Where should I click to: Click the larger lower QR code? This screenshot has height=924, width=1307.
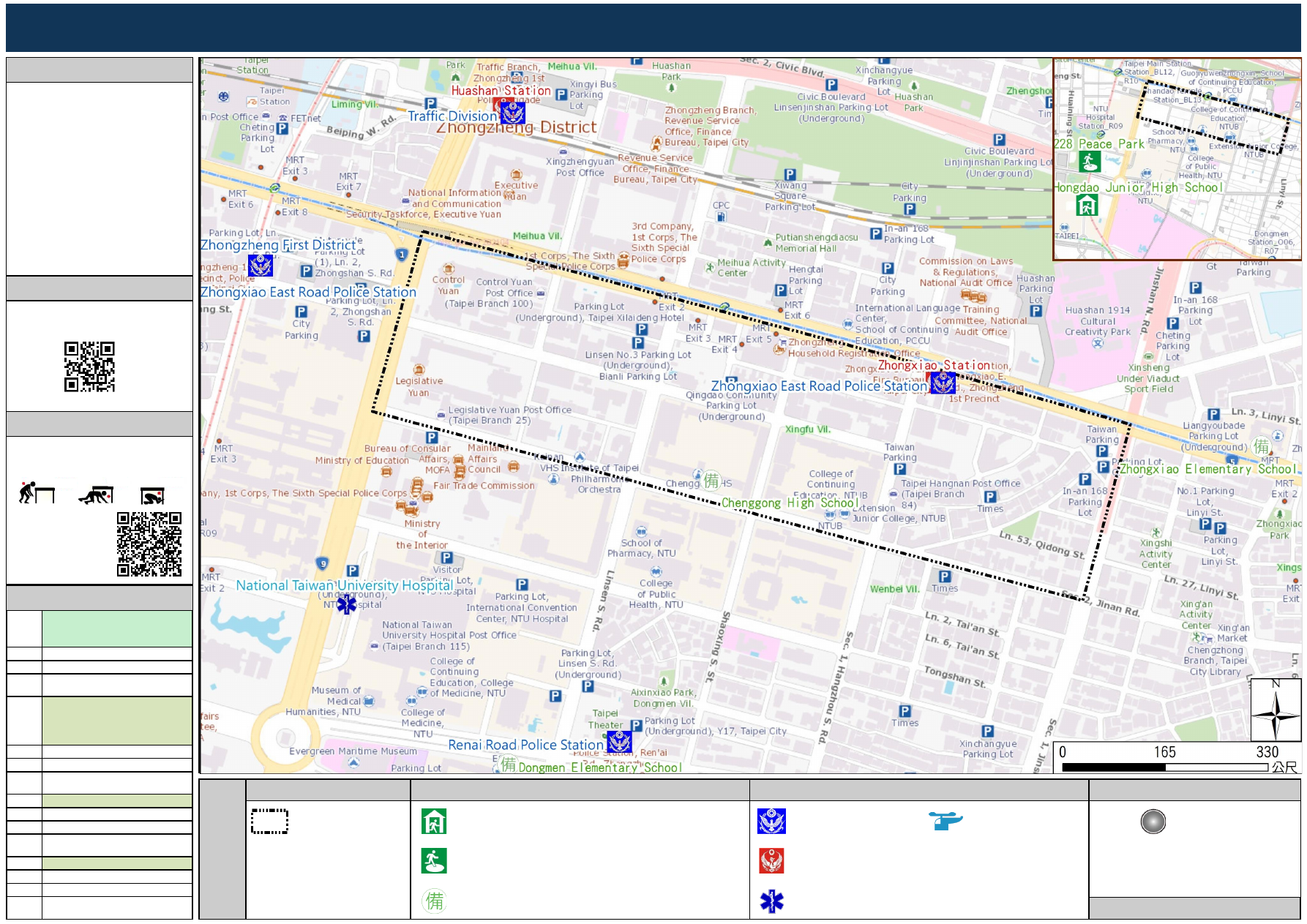[x=149, y=544]
